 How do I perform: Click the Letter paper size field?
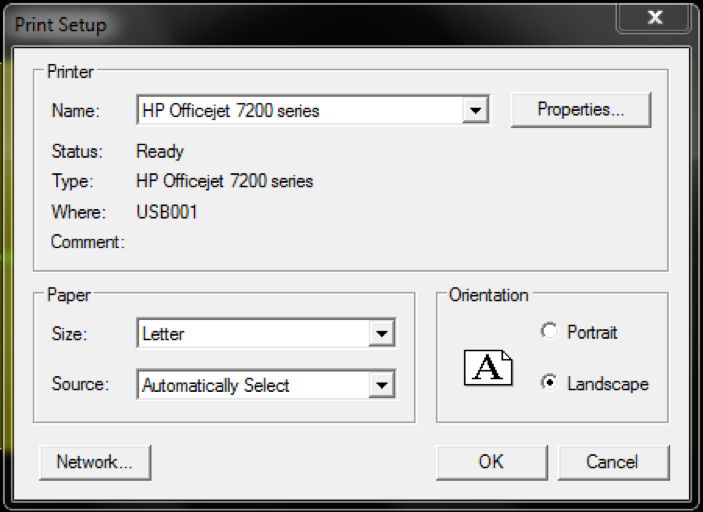(266, 333)
